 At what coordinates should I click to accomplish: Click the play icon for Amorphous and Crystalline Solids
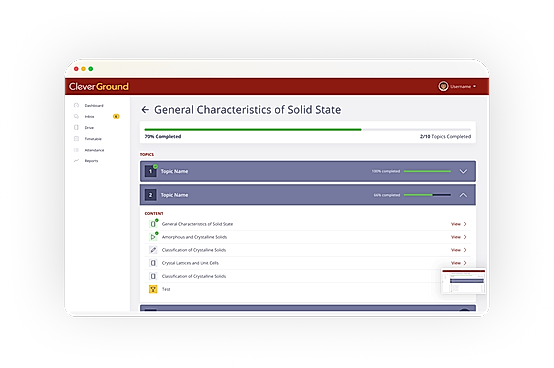click(153, 237)
